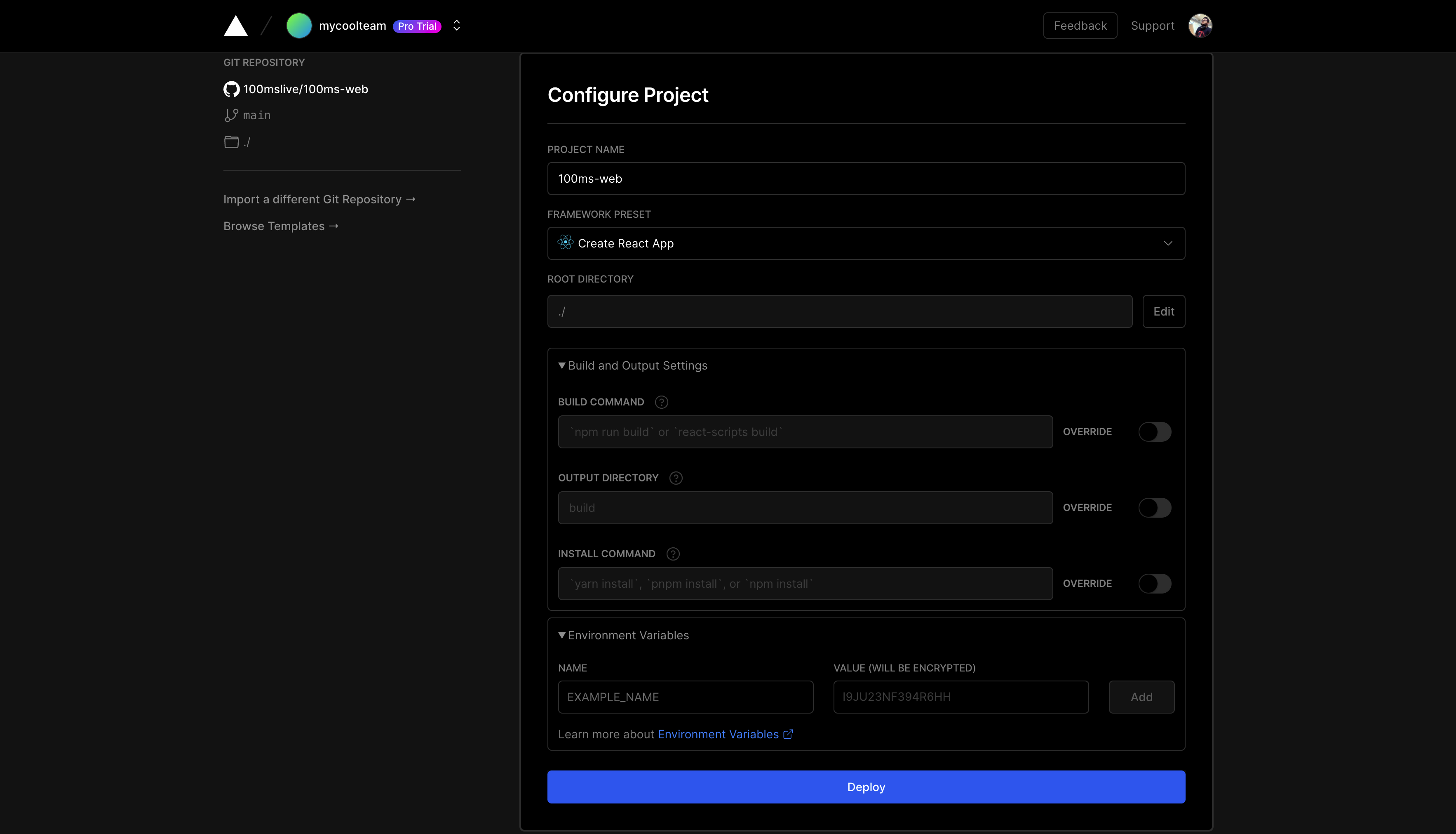Image resolution: width=1456 pixels, height=834 pixels.
Task: Enable the Build Command override toggle
Action: 1154,432
